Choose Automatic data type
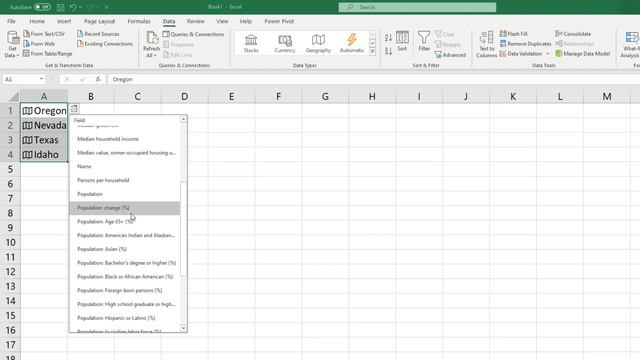Screen dimensions: 640x360 point(351,44)
